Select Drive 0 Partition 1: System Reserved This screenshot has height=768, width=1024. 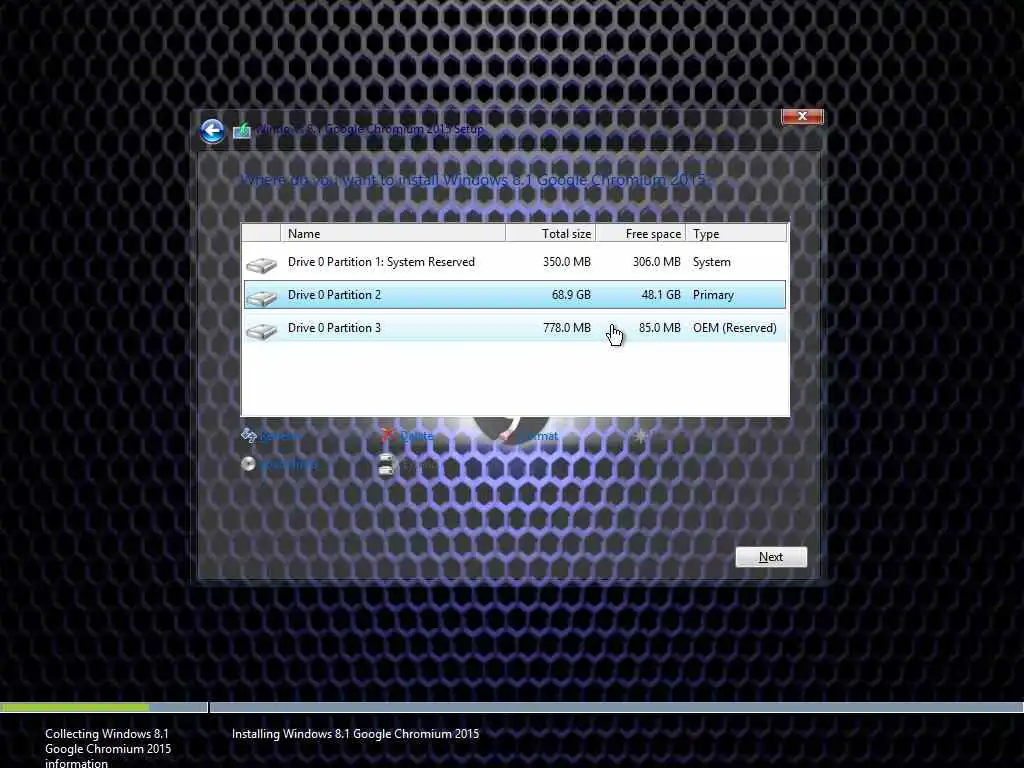tap(381, 262)
